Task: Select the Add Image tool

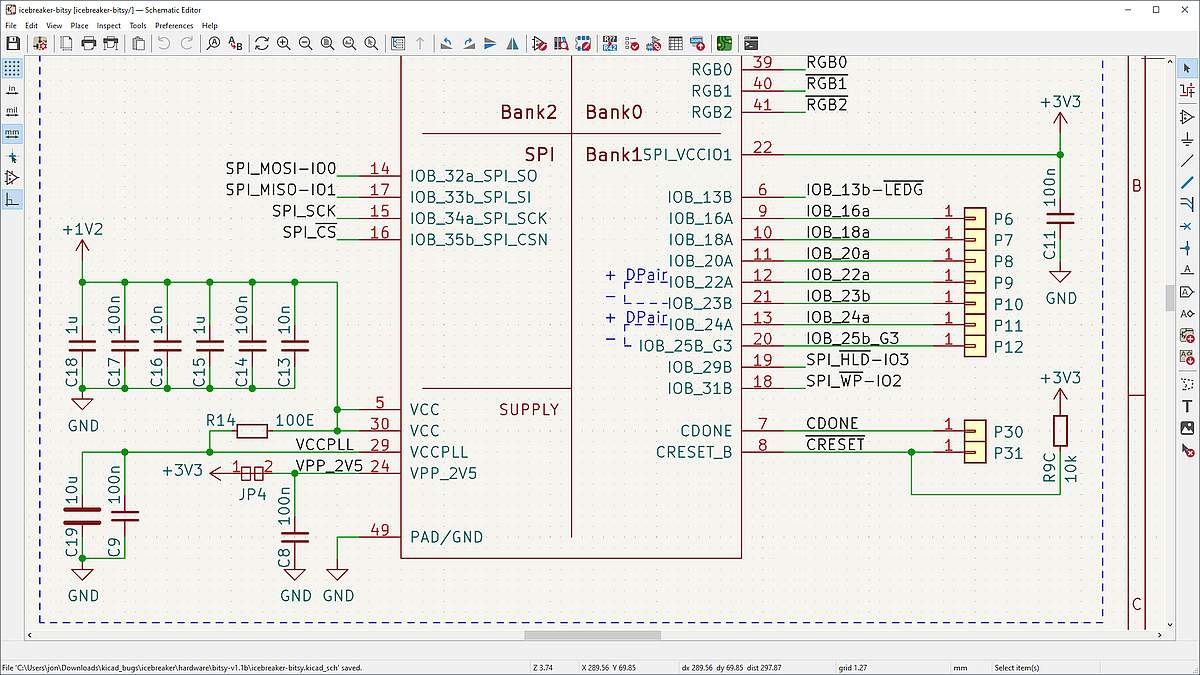Action: 1187,428
